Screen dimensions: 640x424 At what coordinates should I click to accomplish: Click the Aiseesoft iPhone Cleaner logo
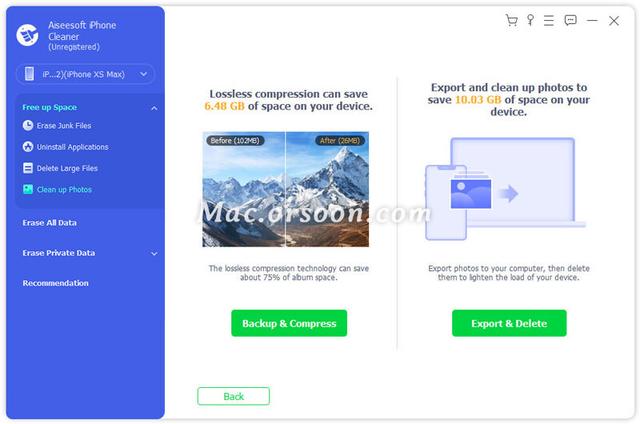[27, 35]
